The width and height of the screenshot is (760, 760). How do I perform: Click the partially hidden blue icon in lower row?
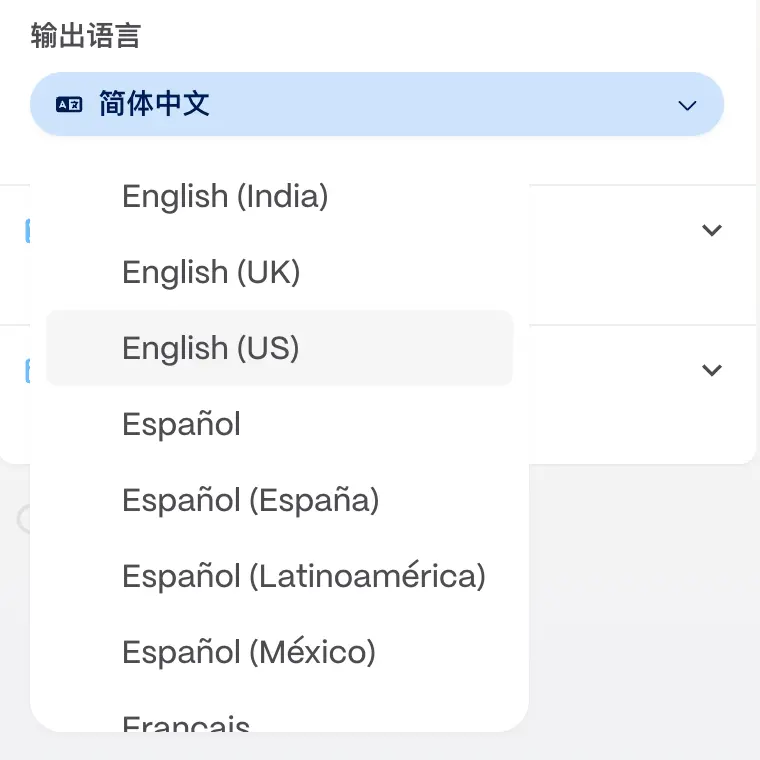pyautogui.click(x=27, y=371)
